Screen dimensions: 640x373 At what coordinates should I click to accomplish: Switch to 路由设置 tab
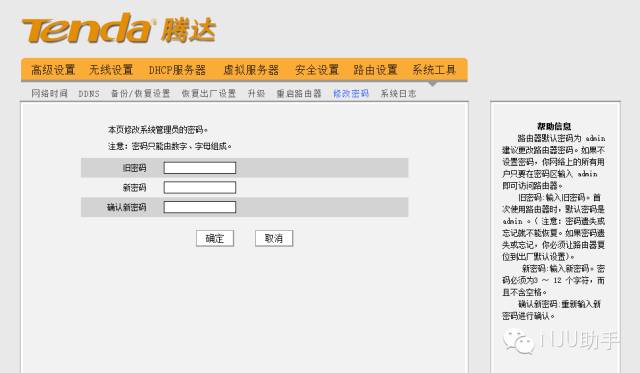coord(376,70)
